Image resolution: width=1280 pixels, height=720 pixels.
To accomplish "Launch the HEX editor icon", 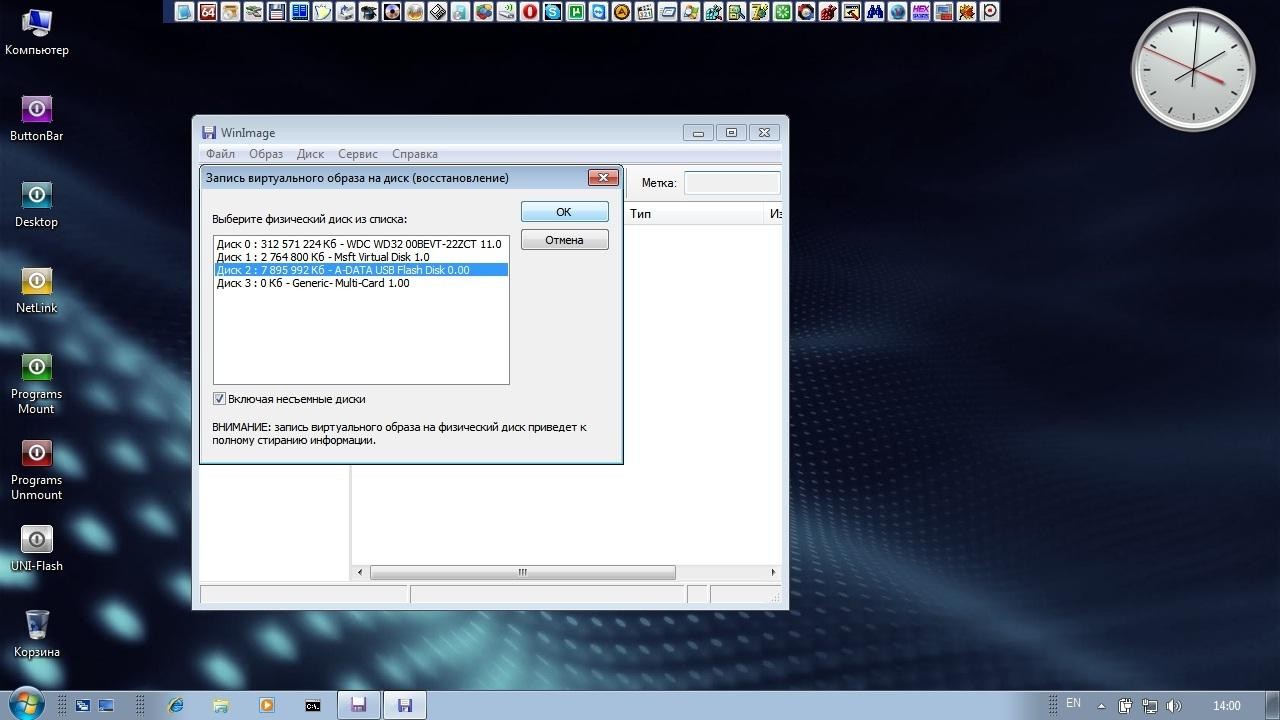I will pos(920,12).
